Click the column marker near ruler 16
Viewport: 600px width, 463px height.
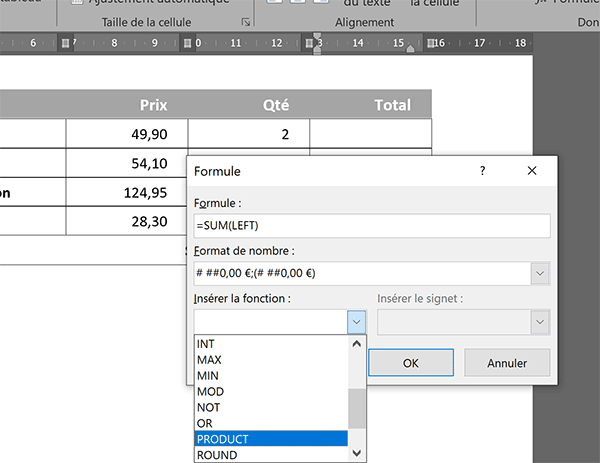click(431, 43)
